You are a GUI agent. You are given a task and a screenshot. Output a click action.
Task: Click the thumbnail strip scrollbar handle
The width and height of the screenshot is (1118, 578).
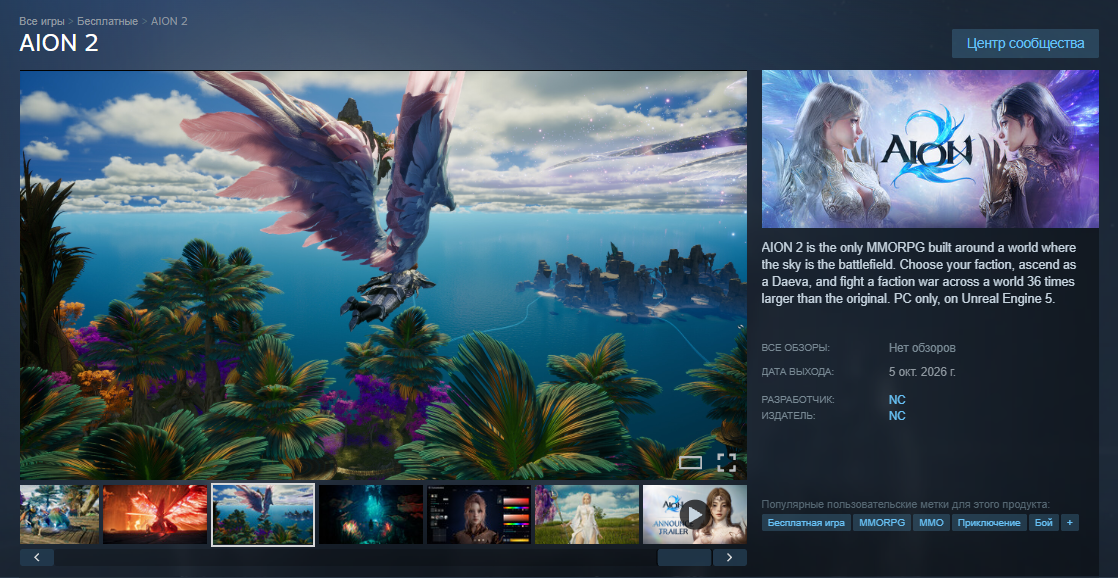click(684, 557)
